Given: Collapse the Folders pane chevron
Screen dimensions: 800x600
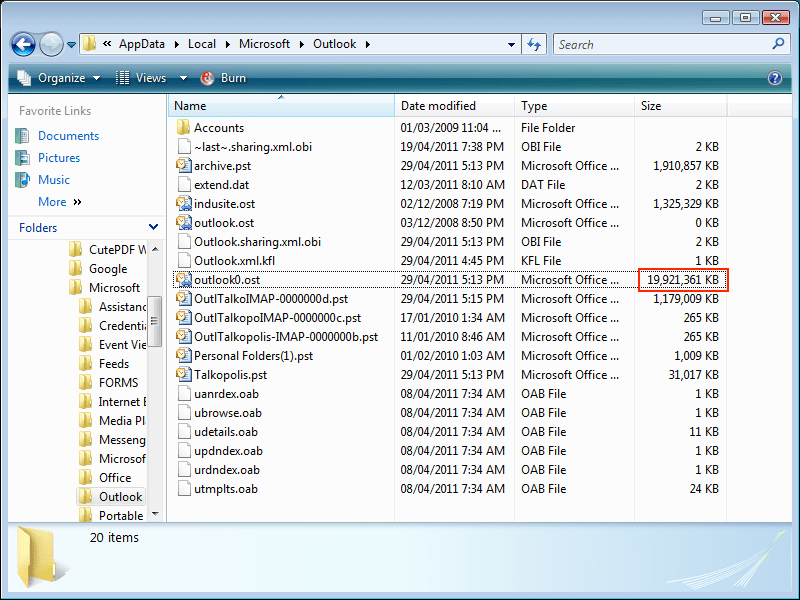Looking at the screenshot, I should coord(153,227).
